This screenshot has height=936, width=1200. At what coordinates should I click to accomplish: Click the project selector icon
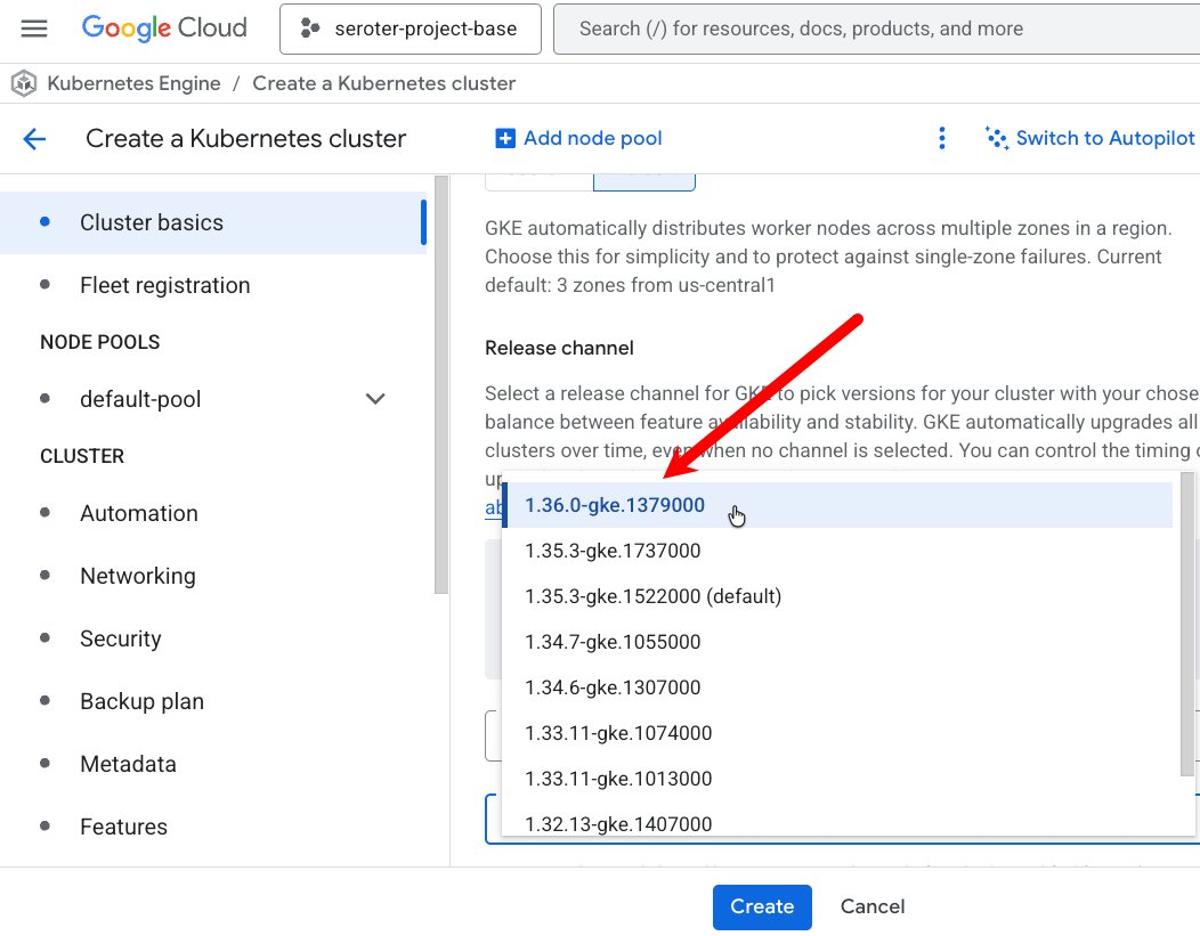[310, 29]
